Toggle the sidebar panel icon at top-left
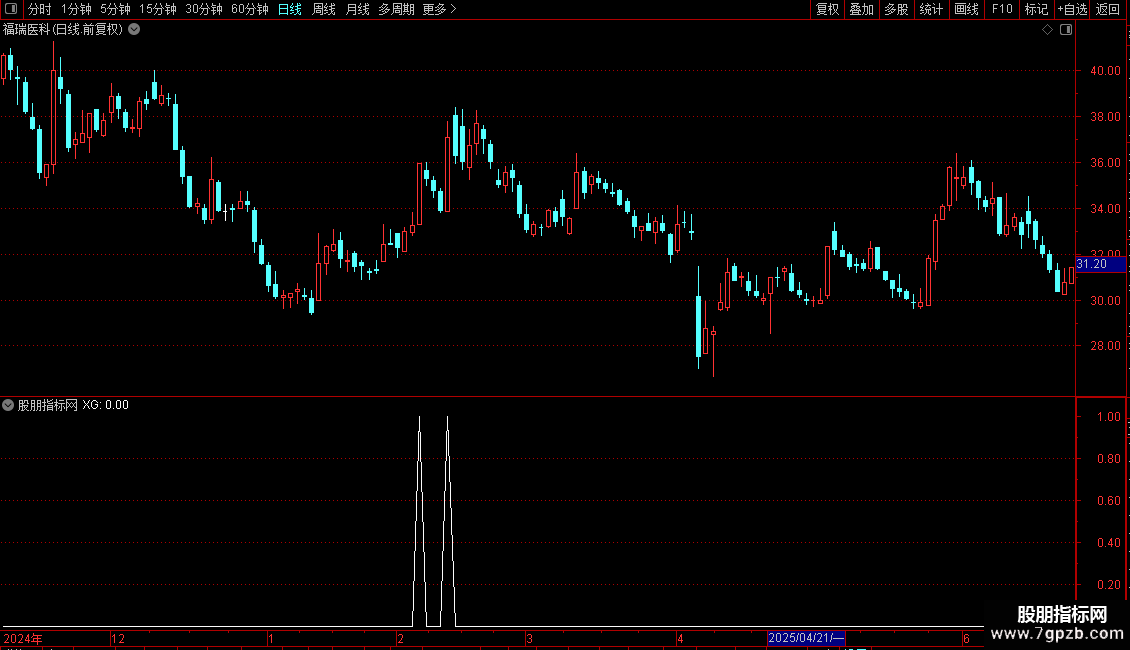Image resolution: width=1130 pixels, height=650 pixels. pyautogui.click(x=11, y=9)
